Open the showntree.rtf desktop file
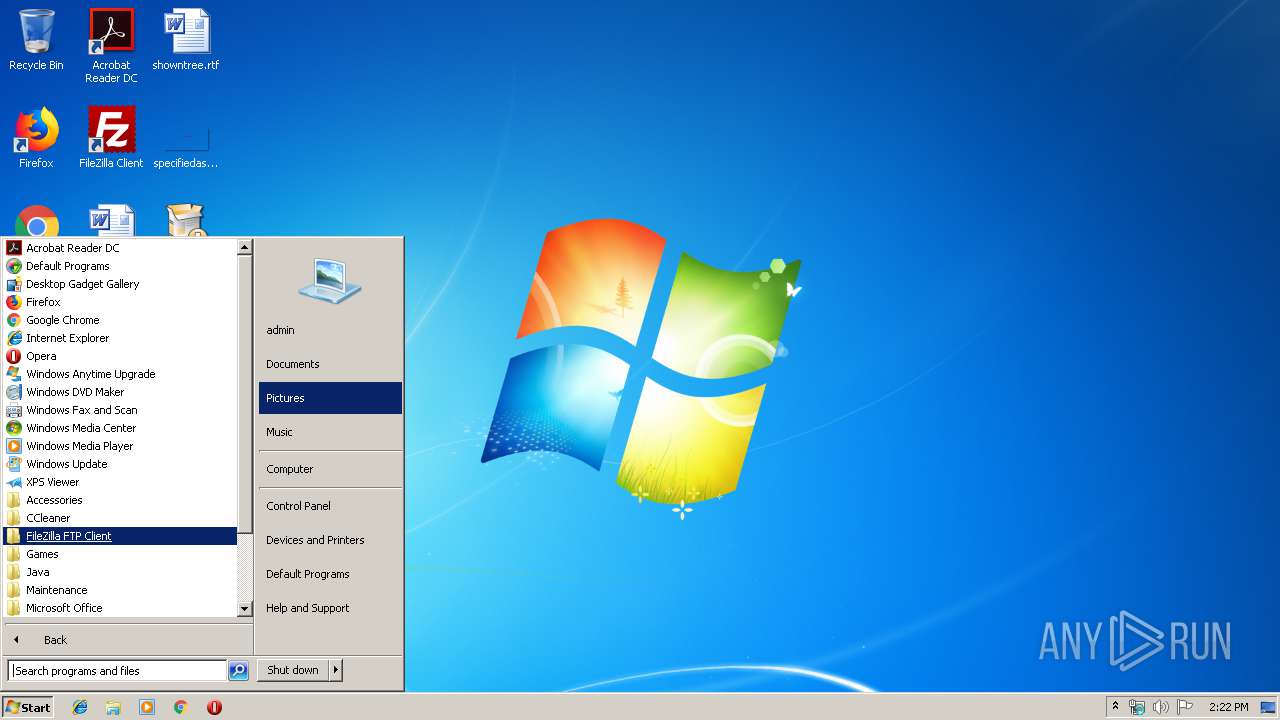 [x=186, y=40]
